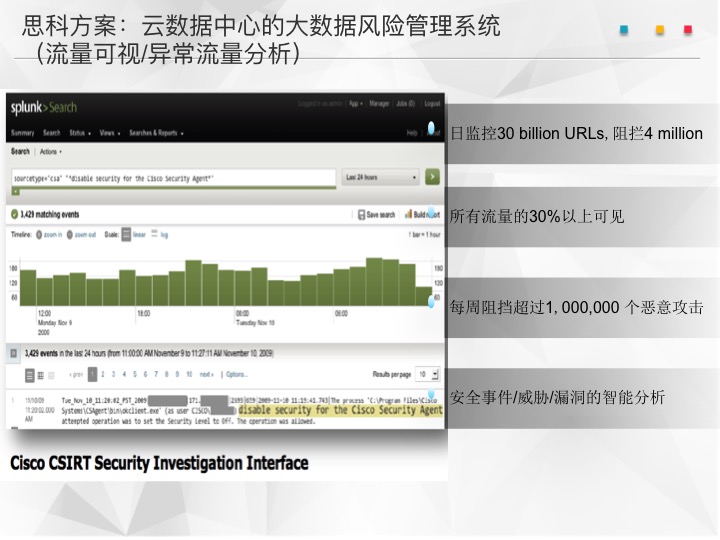The height and width of the screenshot is (540, 720).
Task: Open the Summary tab
Action: (x=22, y=133)
